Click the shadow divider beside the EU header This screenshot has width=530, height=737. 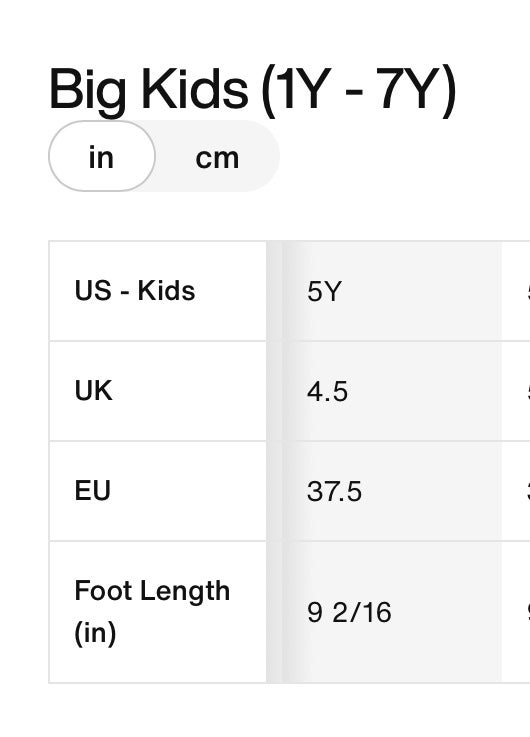point(274,491)
